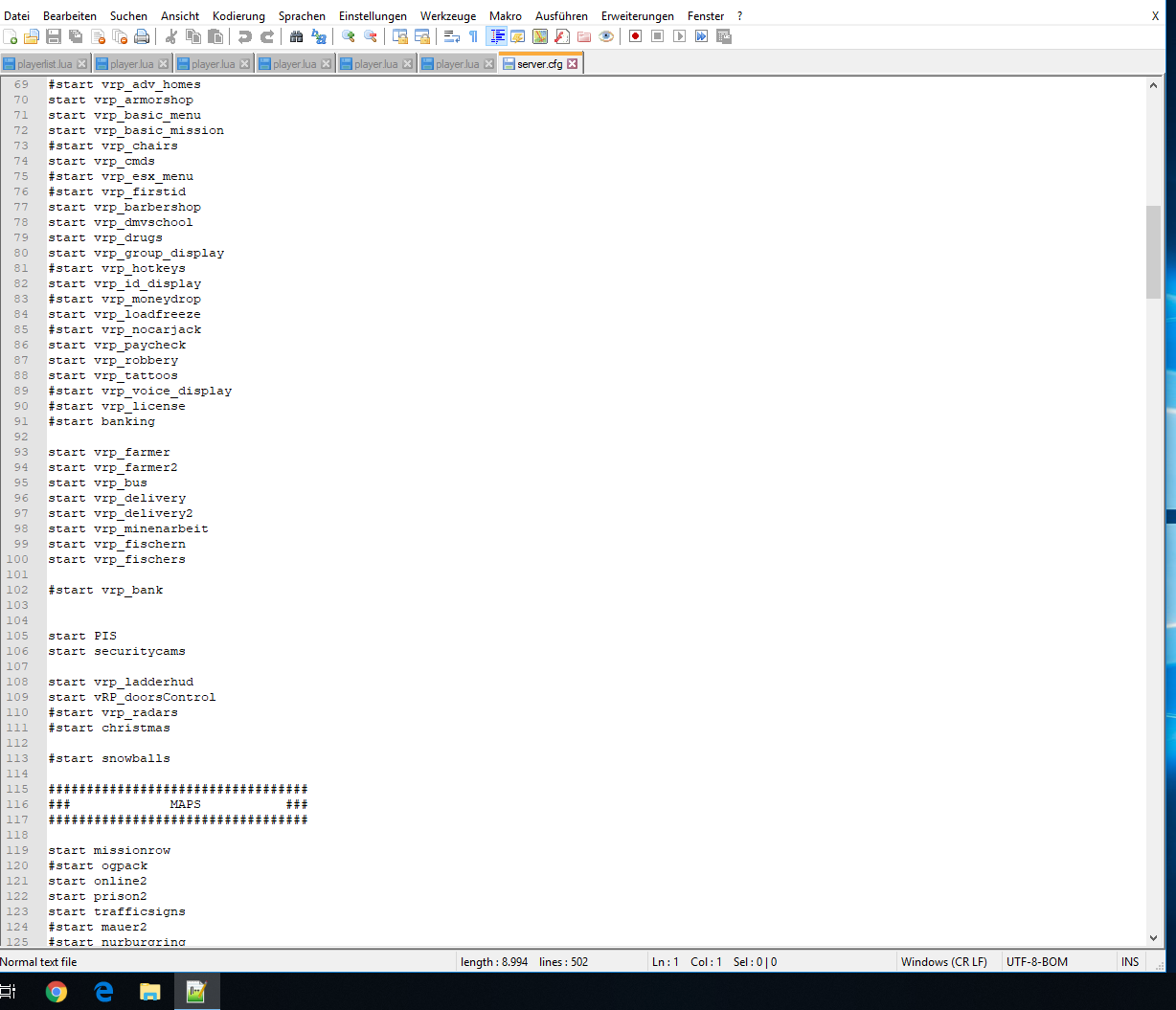Play back the recorded macro
This screenshot has height=1010, width=1176.
[680, 36]
